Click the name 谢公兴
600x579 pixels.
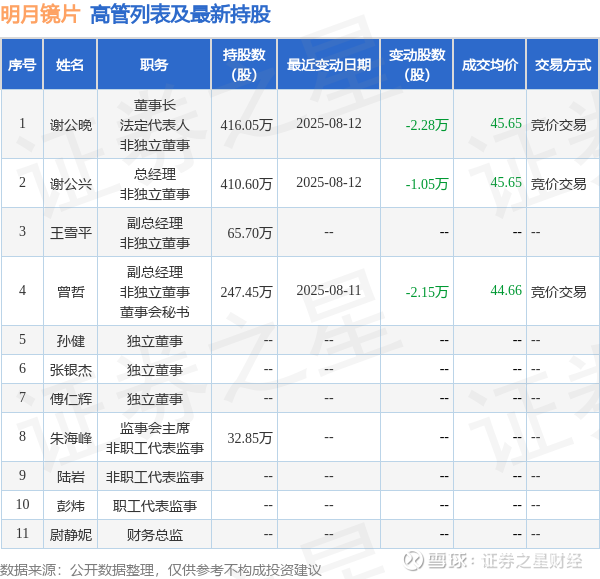pyautogui.click(x=71, y=184)
